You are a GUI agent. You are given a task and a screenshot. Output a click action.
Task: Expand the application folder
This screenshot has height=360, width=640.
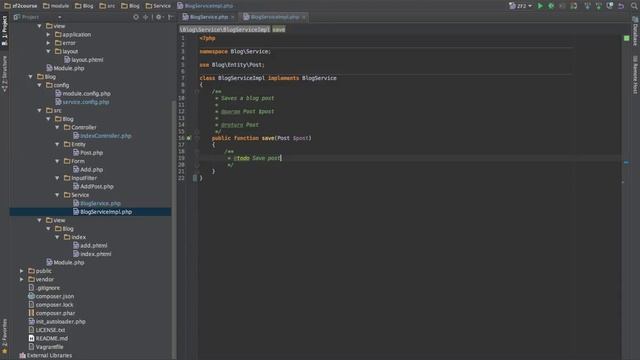[48, 34]
